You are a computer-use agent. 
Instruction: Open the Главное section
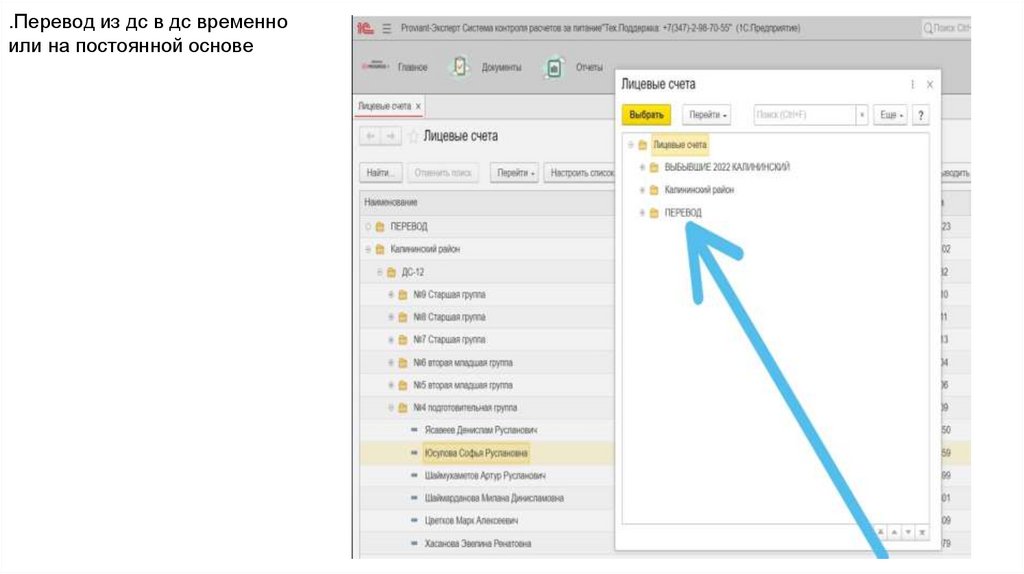pyautogui.click(x=413, y=67)
